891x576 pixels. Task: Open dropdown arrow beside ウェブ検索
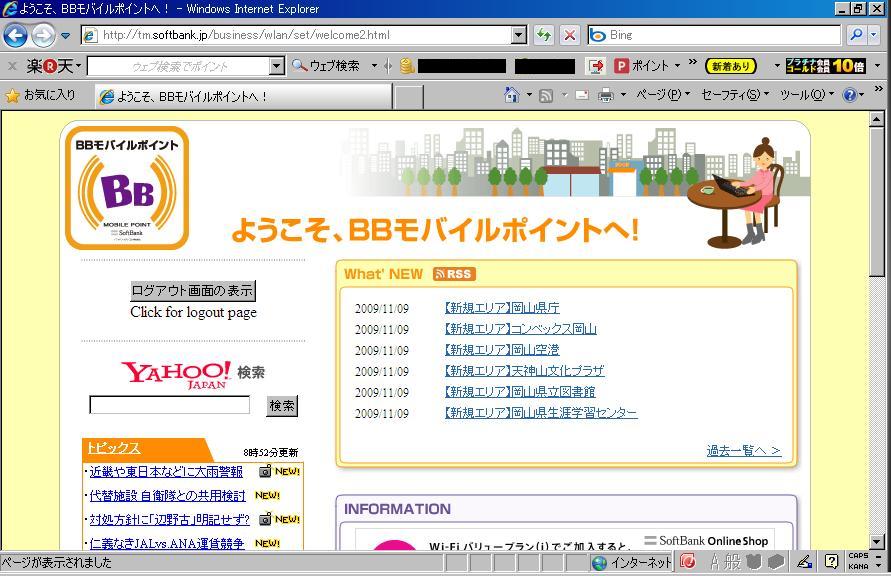[x=374, y=66]
